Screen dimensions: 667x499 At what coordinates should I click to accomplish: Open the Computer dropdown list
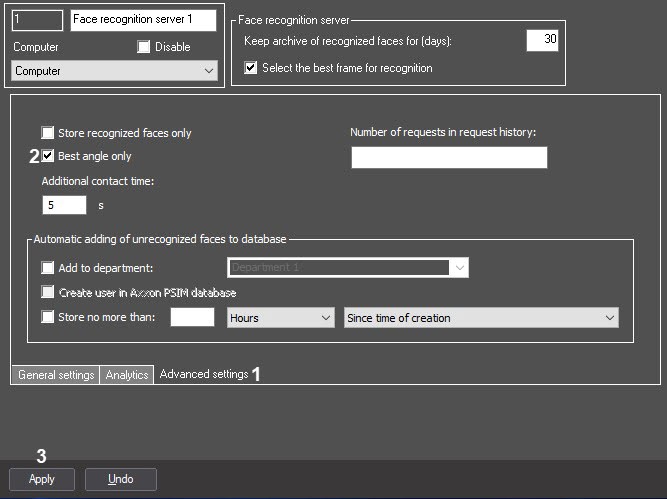pyautogui.click(x=114, y=71)
